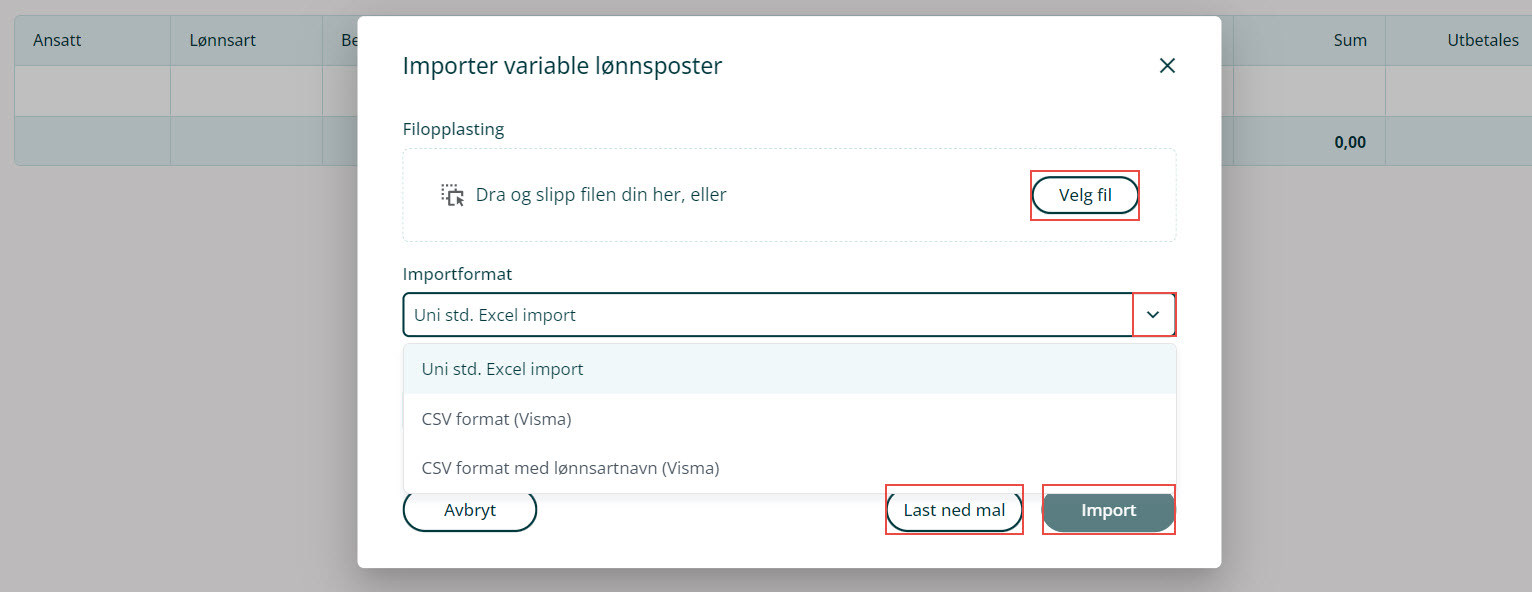Cancel with the Avbryt button

pos(470,510)
